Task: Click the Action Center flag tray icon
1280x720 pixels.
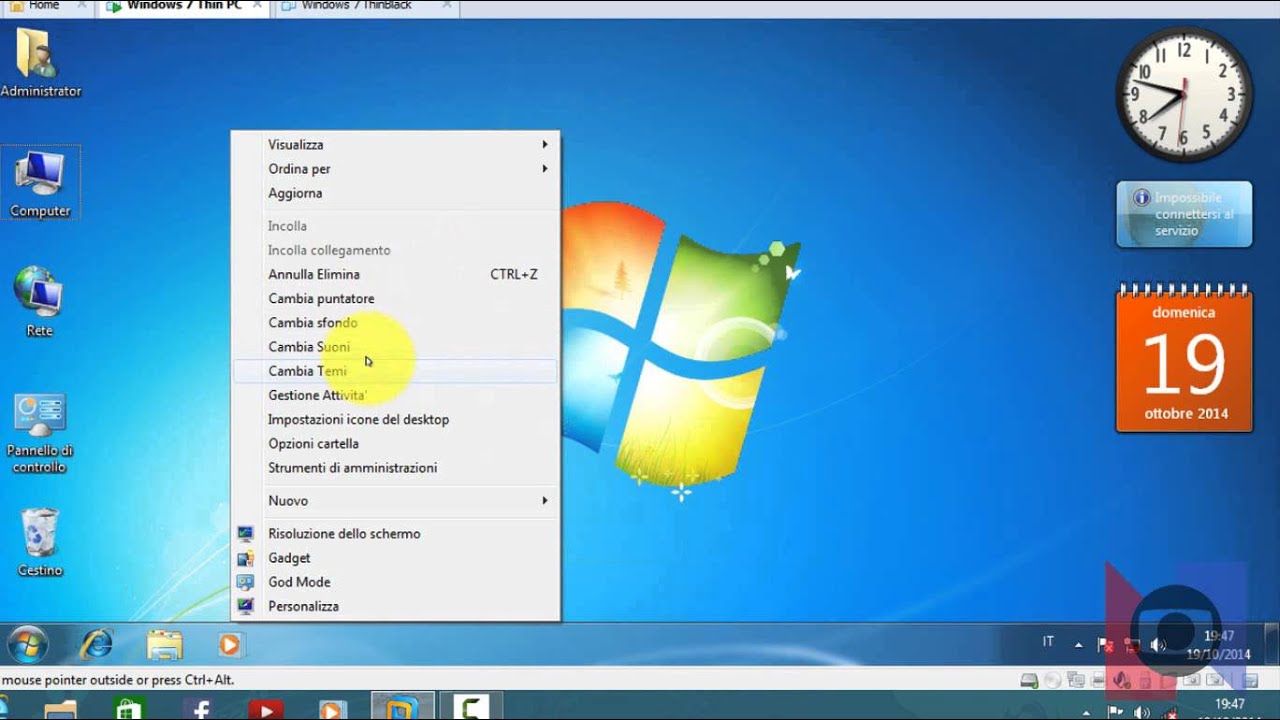Action: [1105, 644]
